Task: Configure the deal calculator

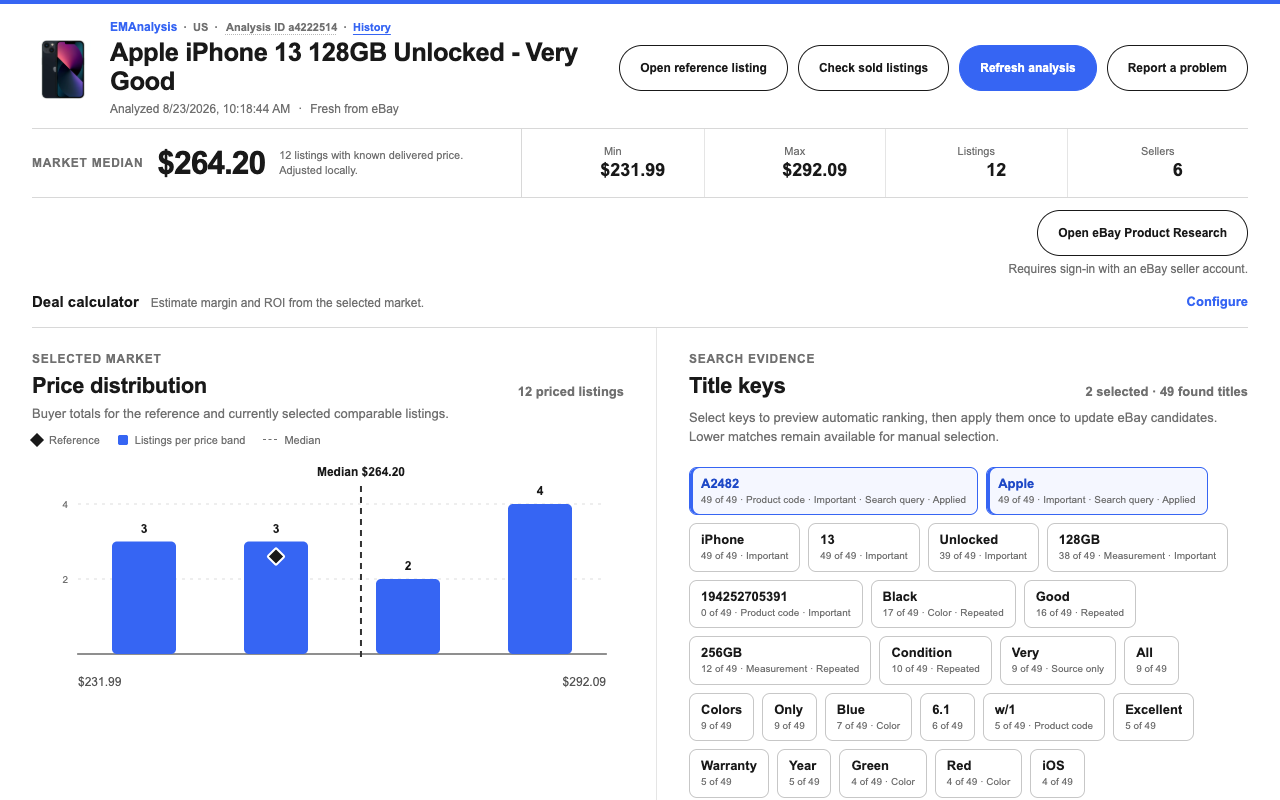Action: tap(1217, 302)
